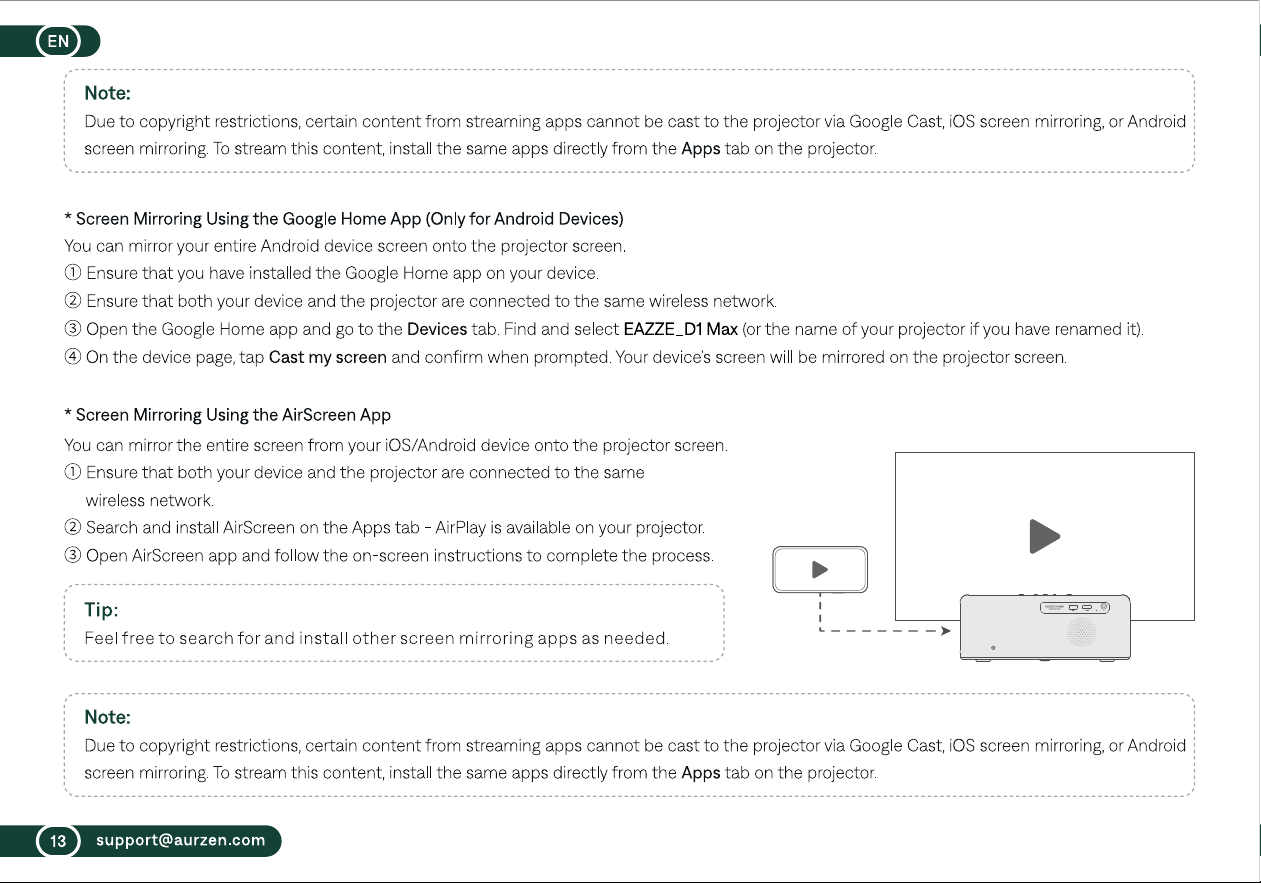Click Apps in the top note

pyautogui.click(x=701, y=149)
